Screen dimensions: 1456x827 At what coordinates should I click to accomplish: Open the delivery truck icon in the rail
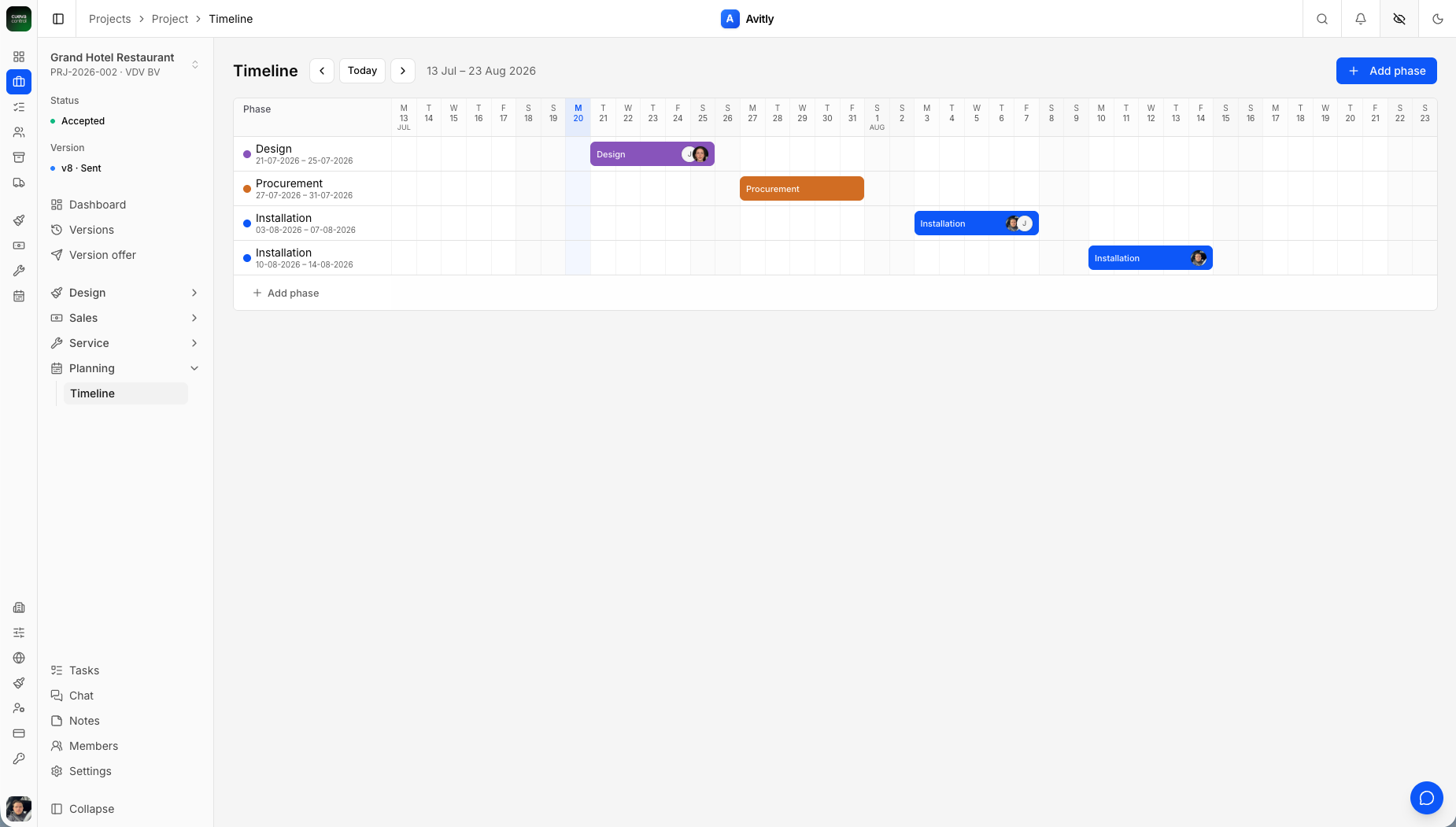coord(19,183)
